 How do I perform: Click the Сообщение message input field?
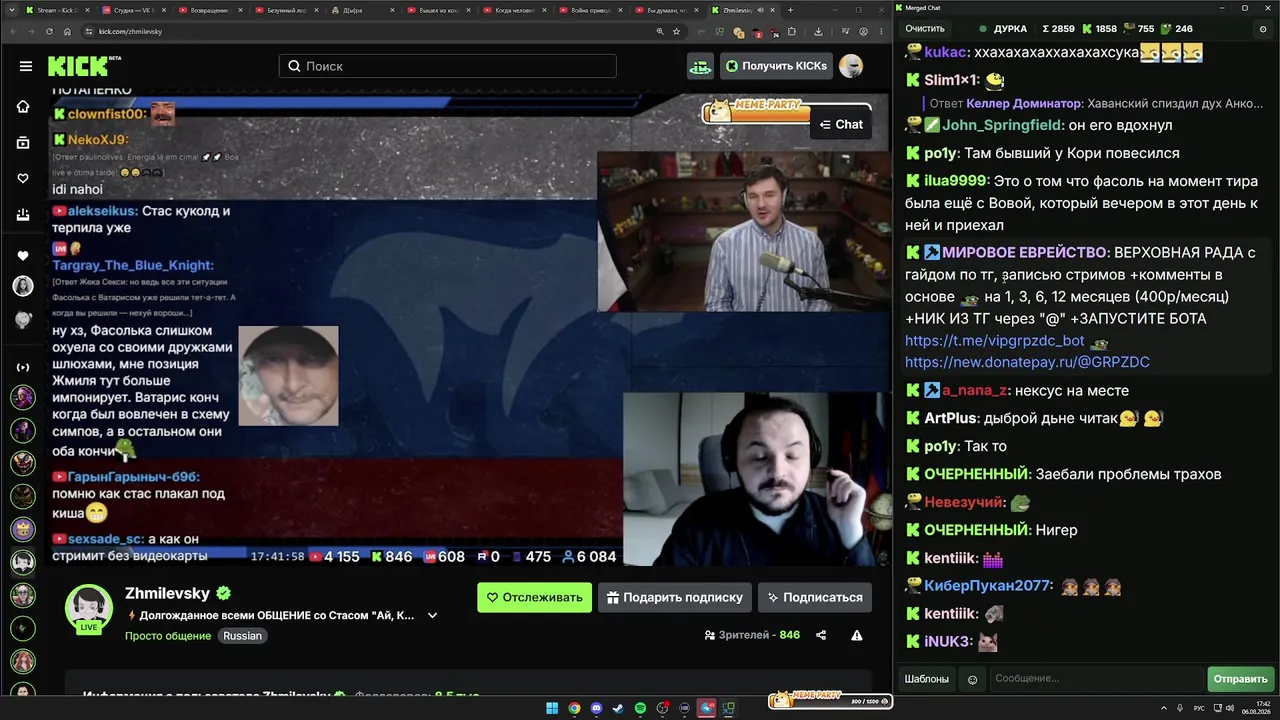(1095, 679)
